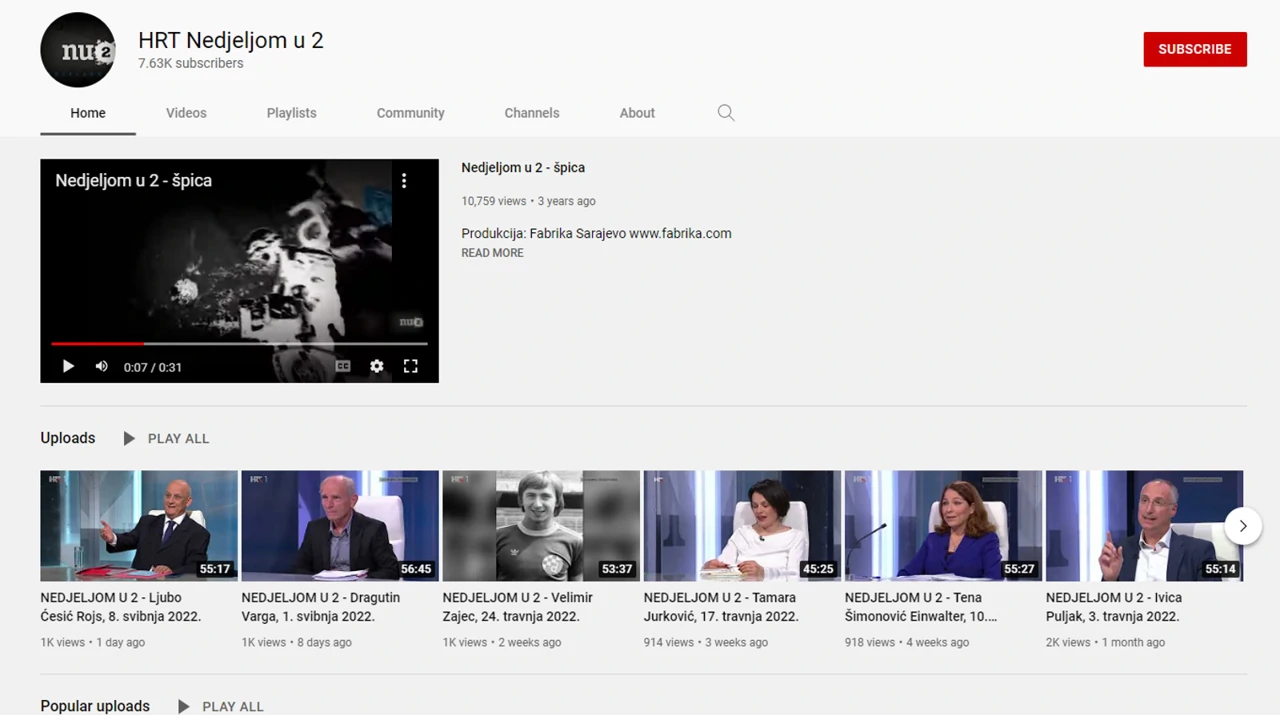
Task: Open the Playlists tab
Action: click(291, 112)
